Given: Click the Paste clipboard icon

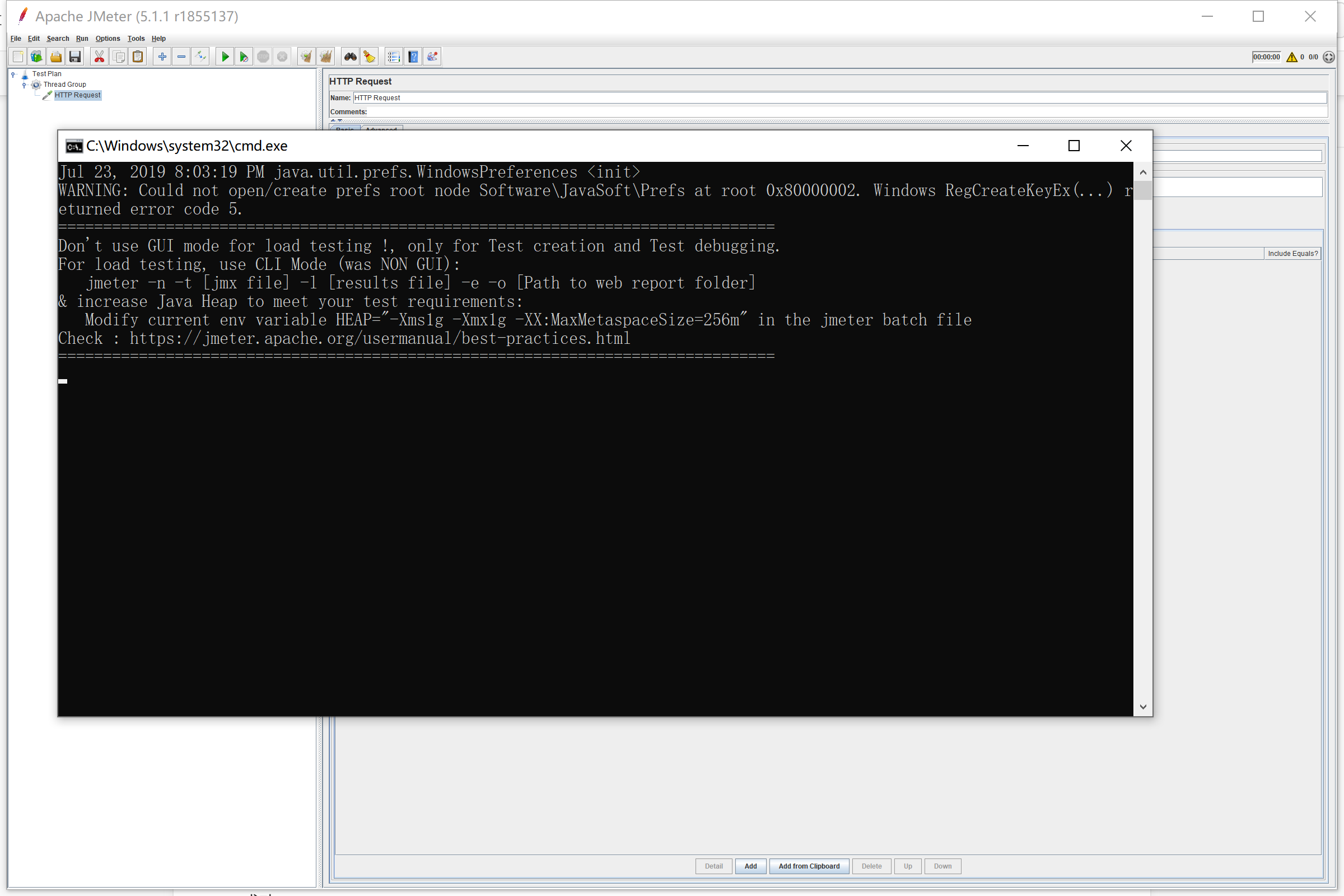Looking at the screenshot, I should pos(138,57).
